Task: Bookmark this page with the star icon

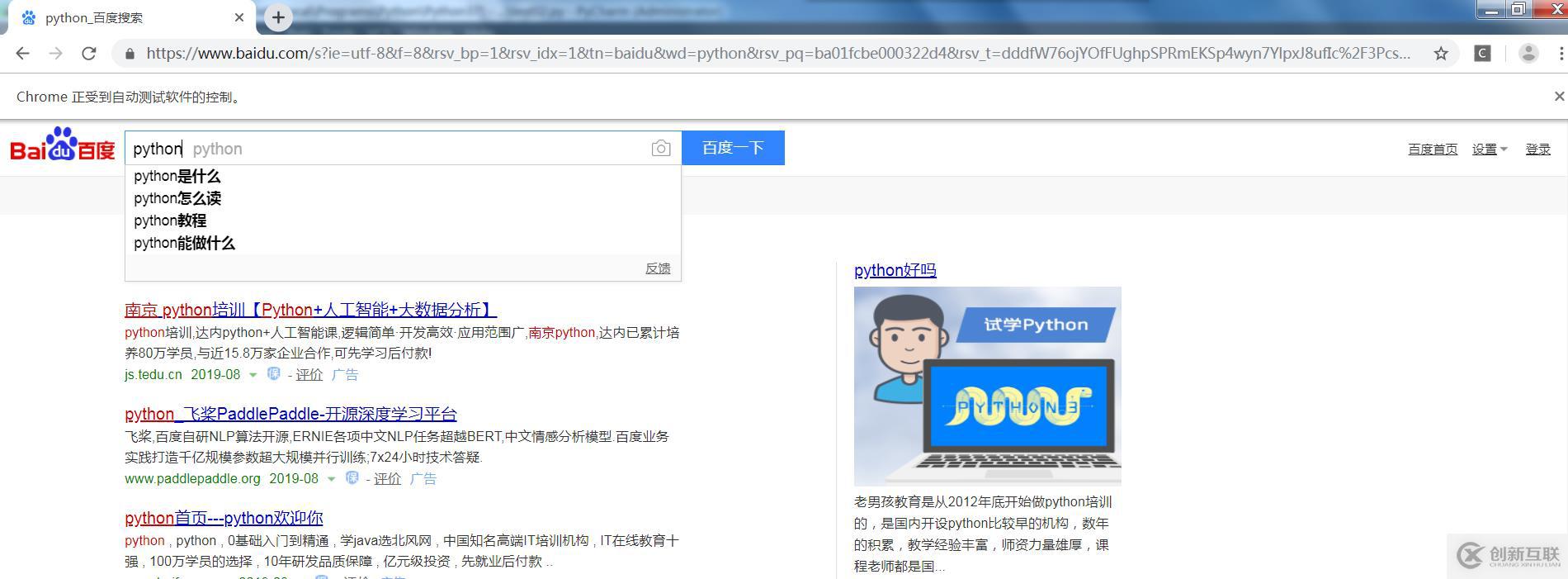Action: point(1441,54)
